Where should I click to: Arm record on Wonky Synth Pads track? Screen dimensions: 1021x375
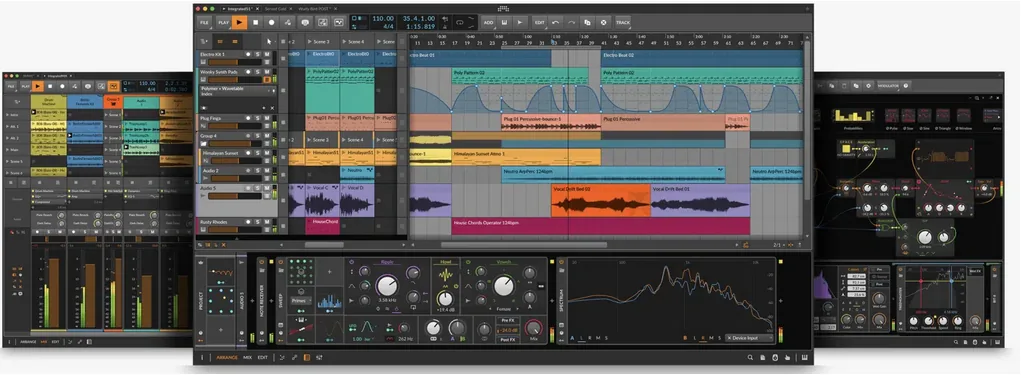pos(248,72)
